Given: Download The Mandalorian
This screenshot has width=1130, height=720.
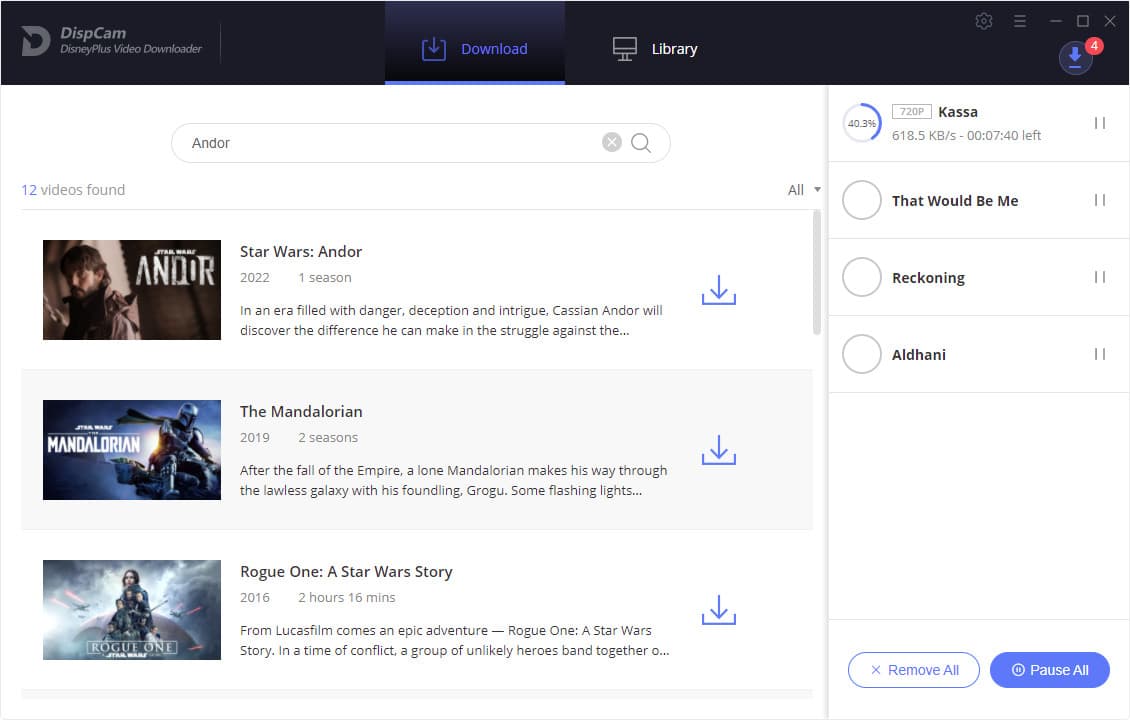Looking at the screenshot, I should [719, 450].
